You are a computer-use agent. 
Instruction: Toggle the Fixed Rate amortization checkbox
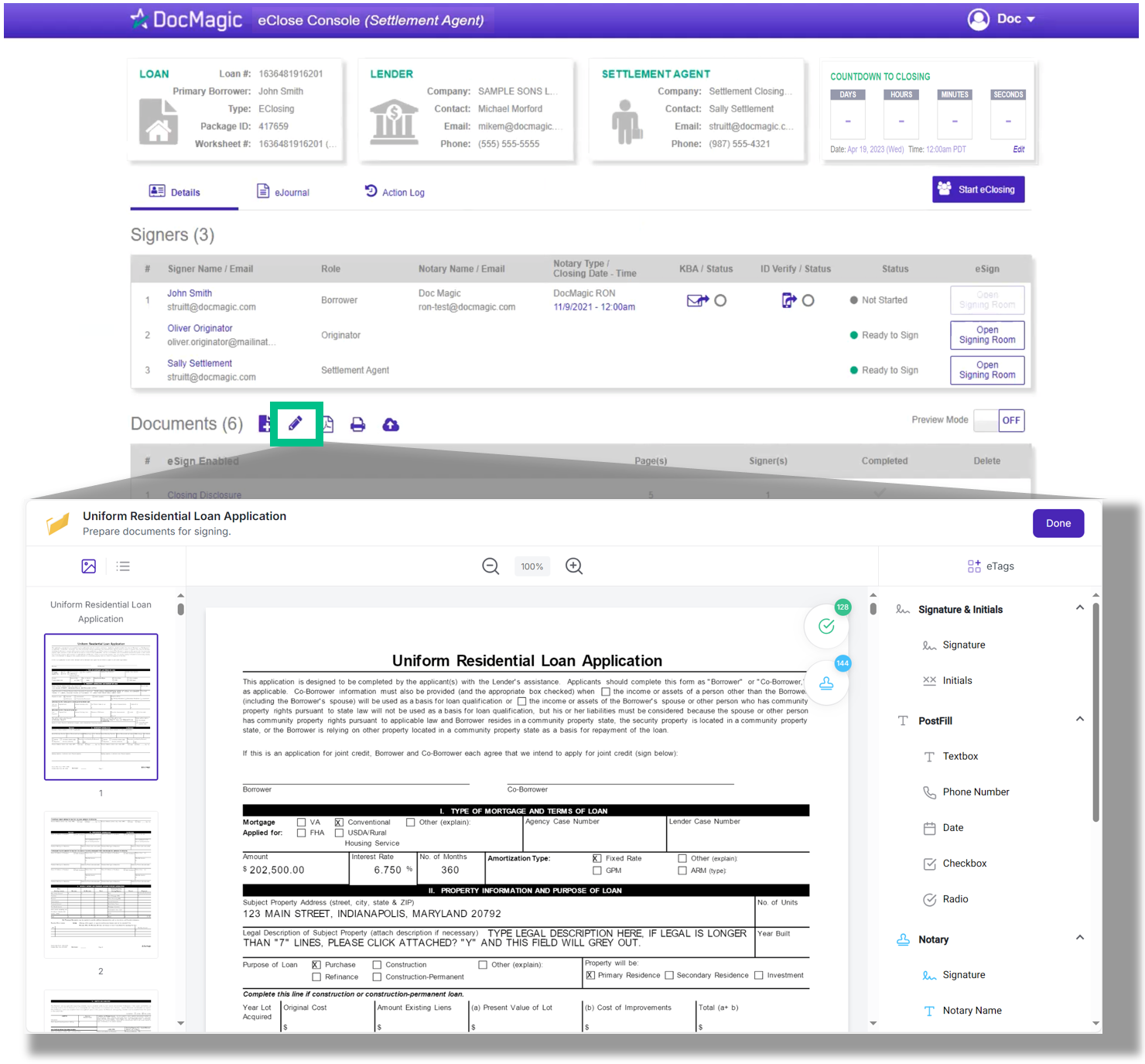pos(596,859)
